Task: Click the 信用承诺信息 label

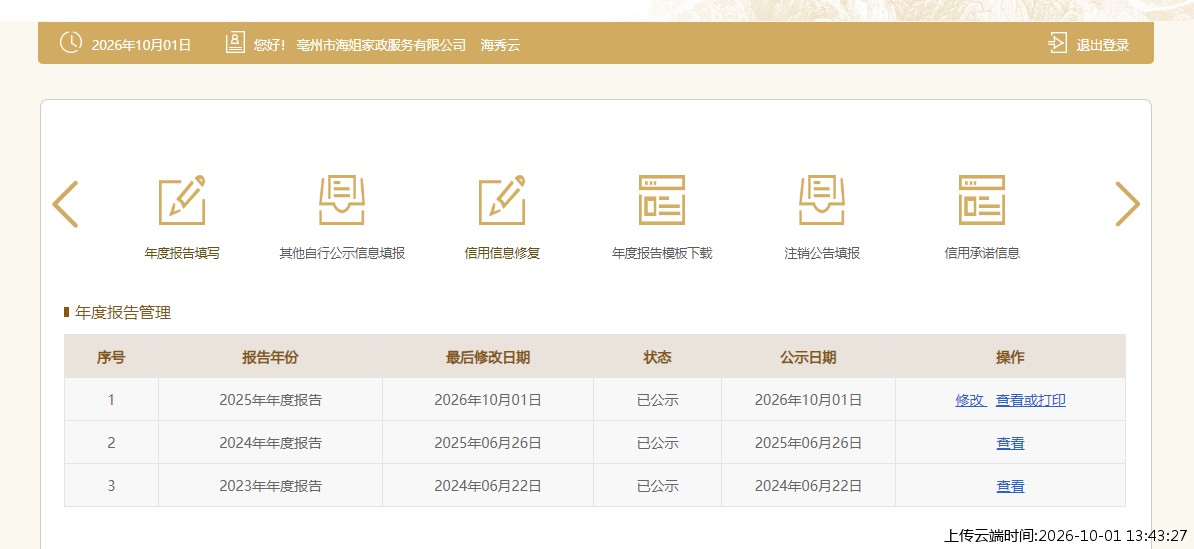Action: coord(982,254)
